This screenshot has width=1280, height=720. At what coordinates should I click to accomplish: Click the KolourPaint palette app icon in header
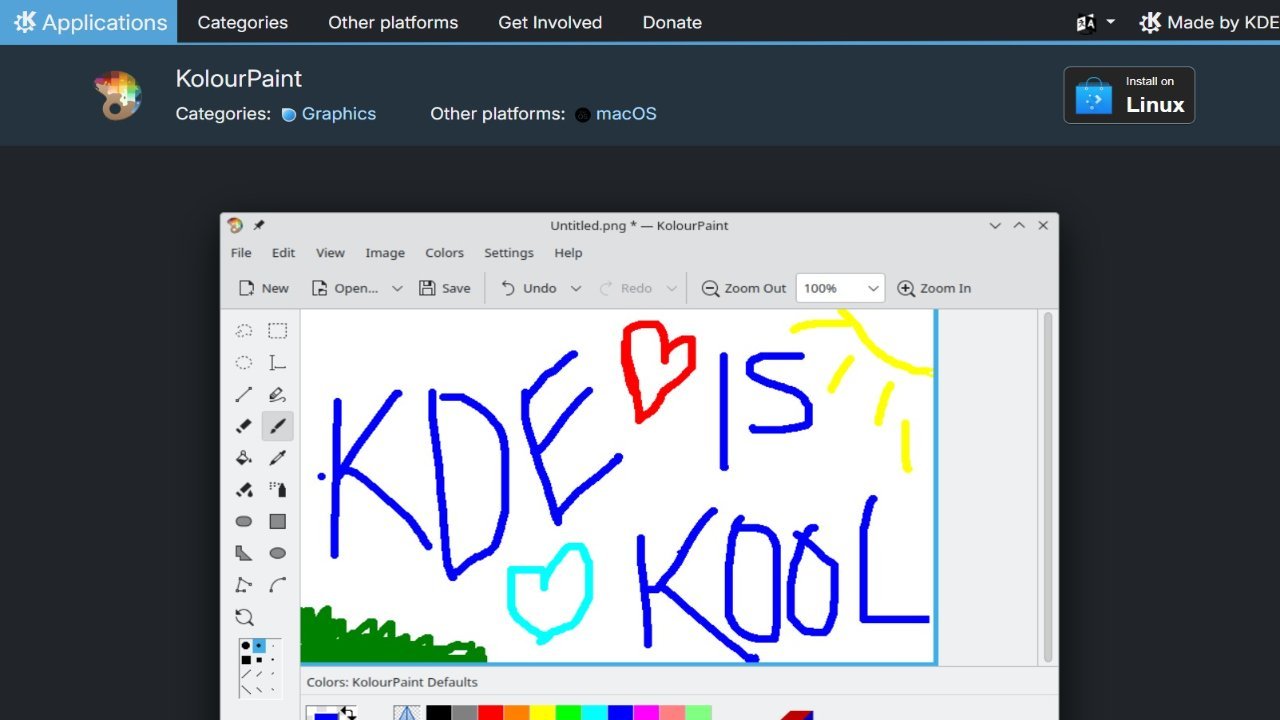click(x=118, y=96)
